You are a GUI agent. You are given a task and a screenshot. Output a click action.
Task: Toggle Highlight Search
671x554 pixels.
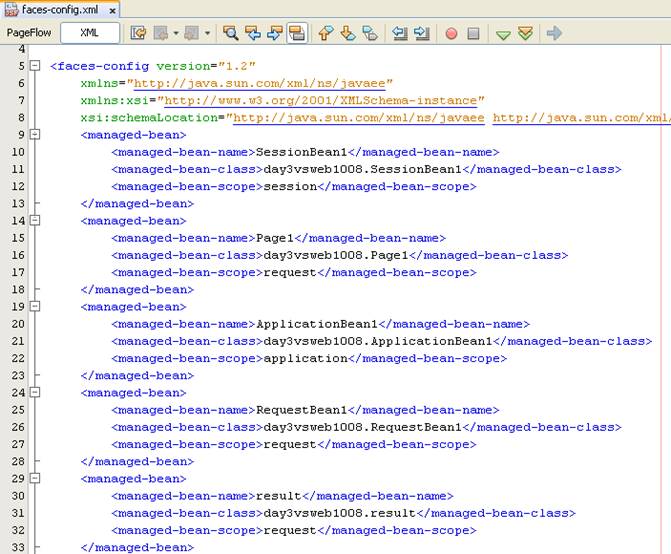coord(297,33)
